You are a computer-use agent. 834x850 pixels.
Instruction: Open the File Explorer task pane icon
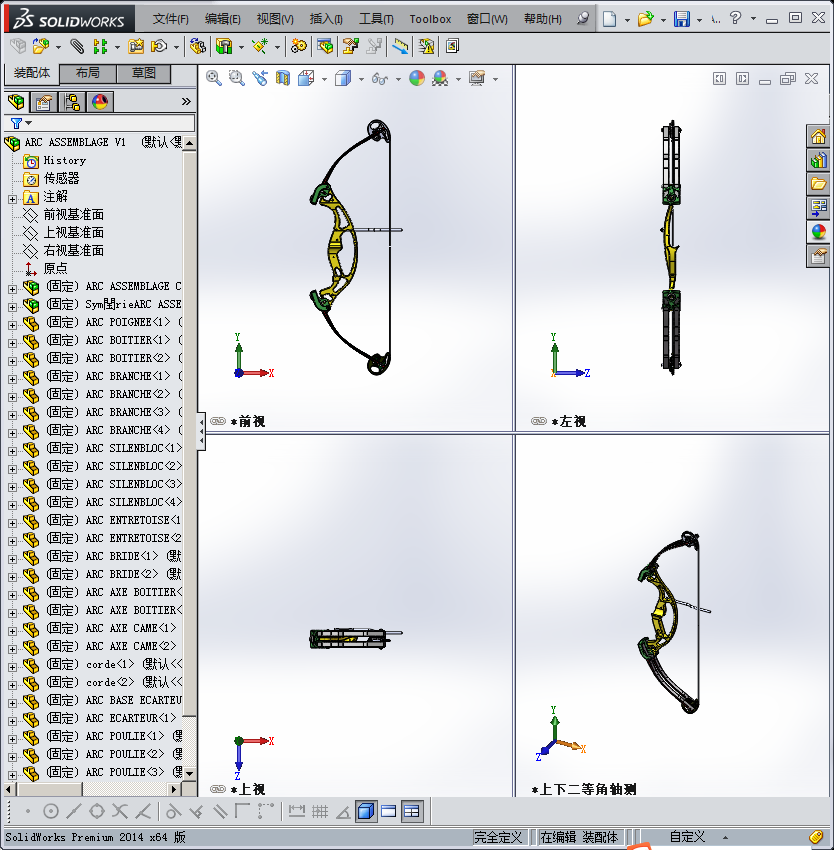[818, 184]
